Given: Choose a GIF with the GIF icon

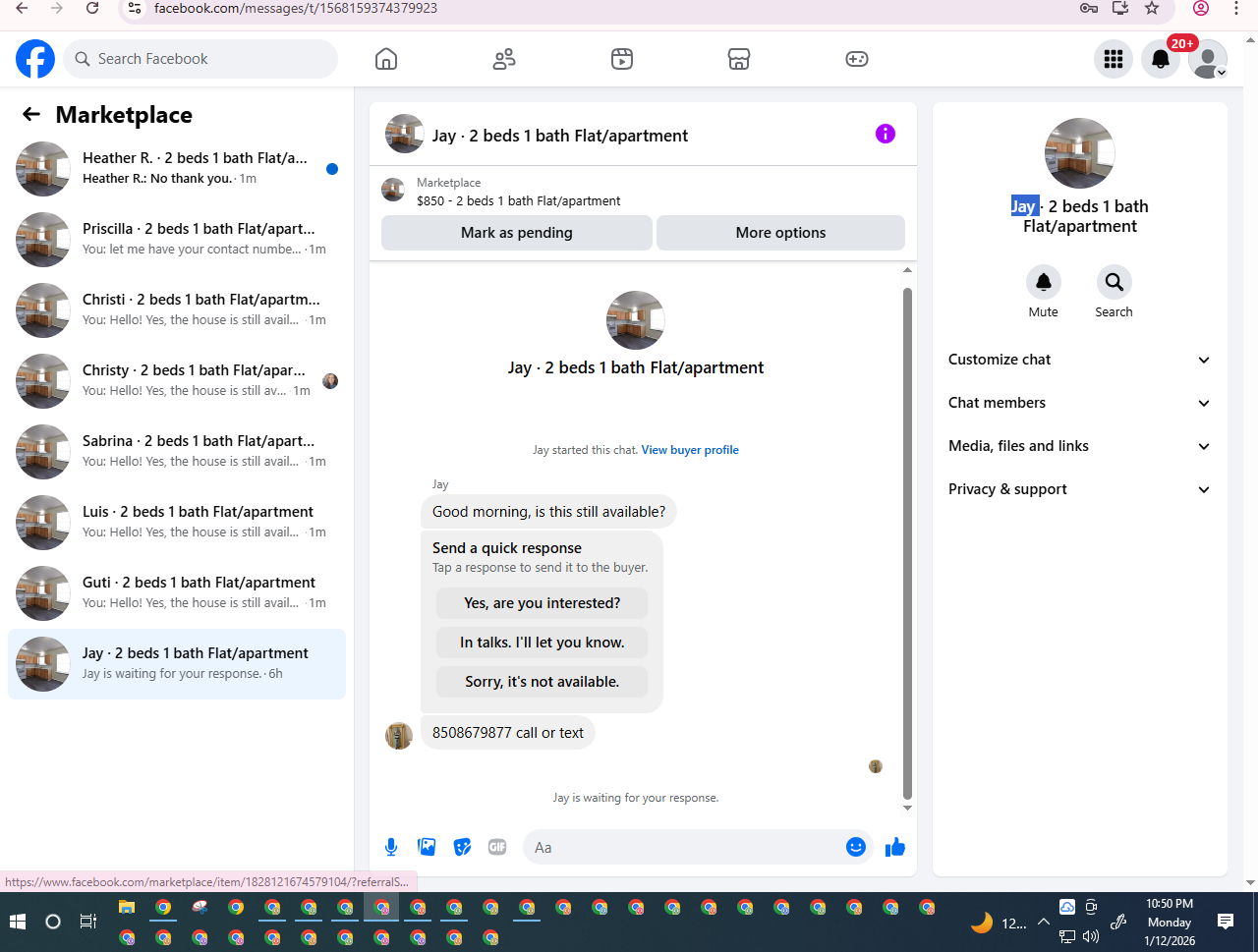Looking at the screenshot, I should pyautogui.click(x=497, y=847).
